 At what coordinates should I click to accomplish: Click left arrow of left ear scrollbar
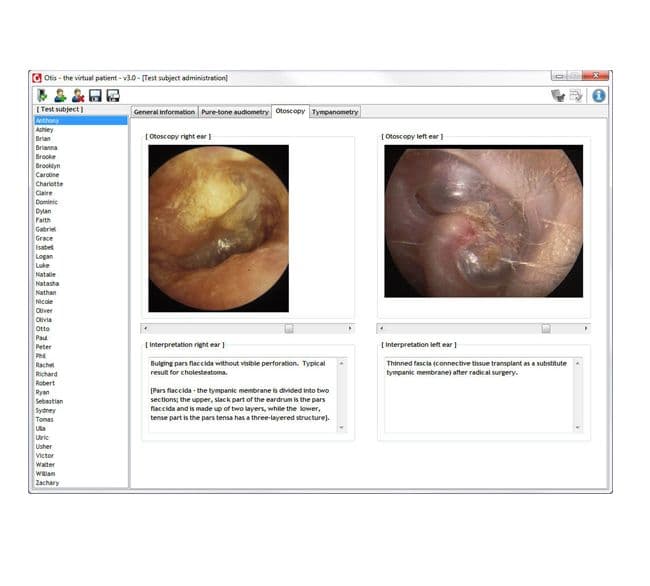381,328
